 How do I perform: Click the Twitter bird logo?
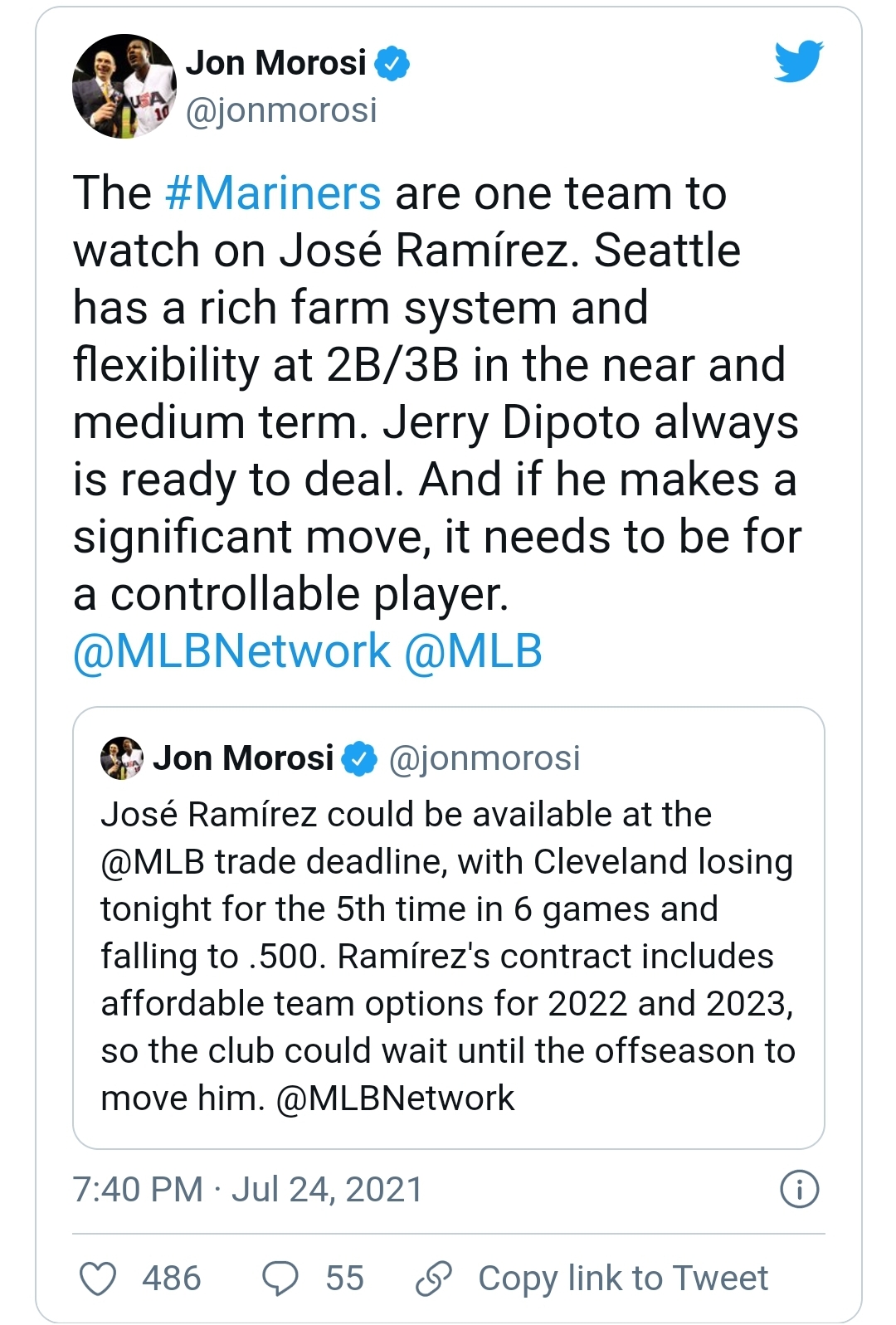[x=798, y=62]
